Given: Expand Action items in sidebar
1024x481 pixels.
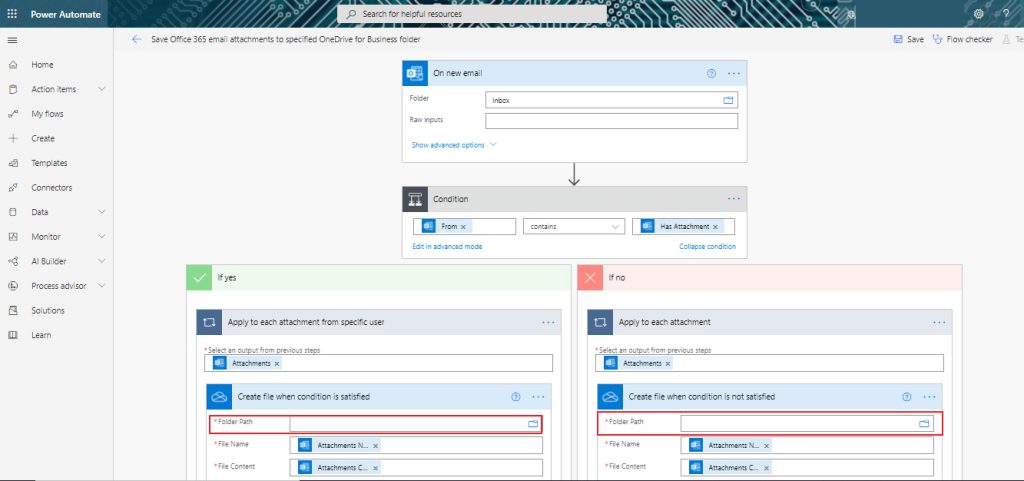Looking at the screenshot, I should (102, 89).
